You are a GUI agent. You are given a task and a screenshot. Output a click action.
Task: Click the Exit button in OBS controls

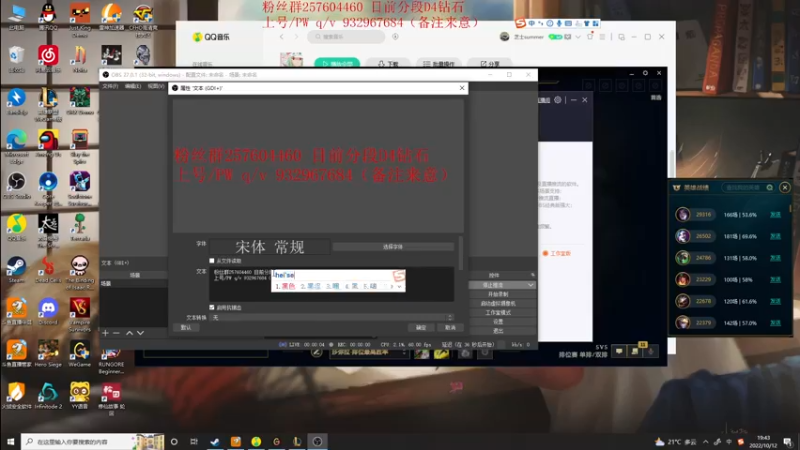497,331
